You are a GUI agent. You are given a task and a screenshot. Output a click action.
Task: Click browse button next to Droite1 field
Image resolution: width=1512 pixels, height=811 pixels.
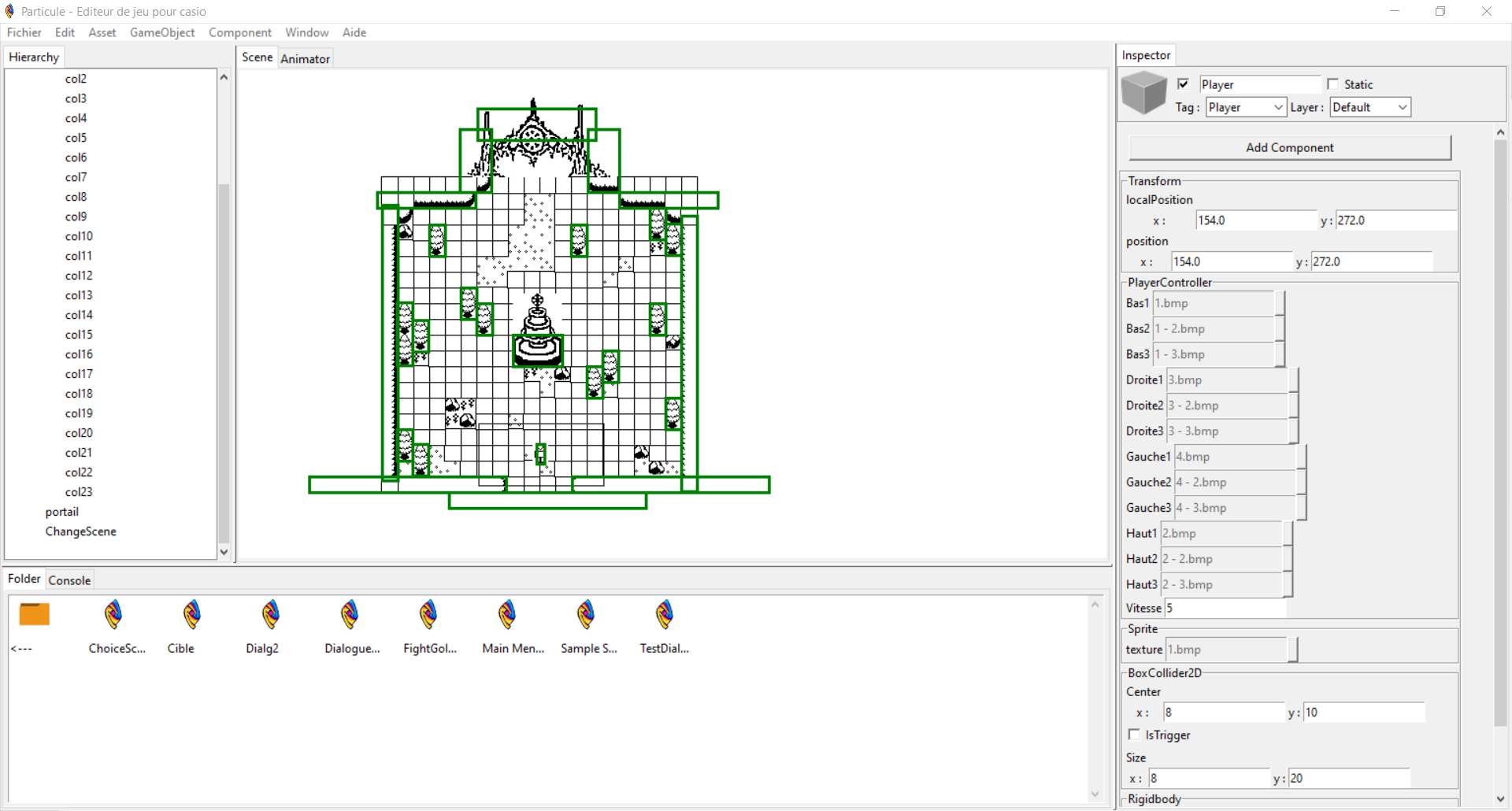1294,380
